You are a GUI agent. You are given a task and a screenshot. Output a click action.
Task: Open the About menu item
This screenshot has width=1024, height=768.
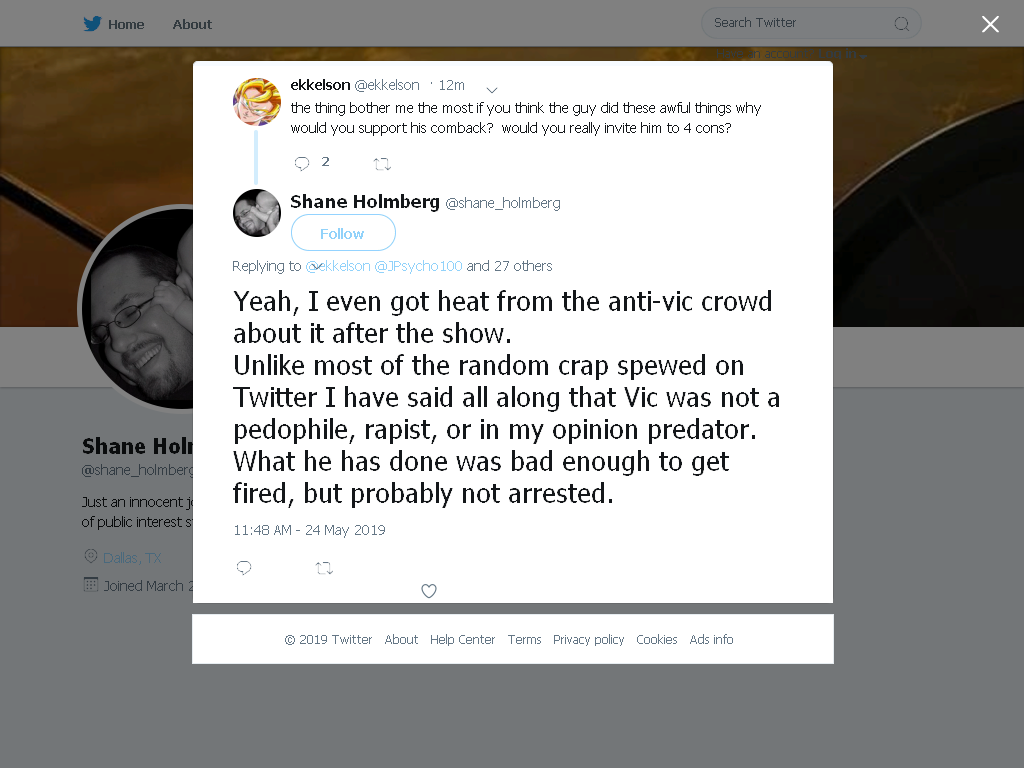(192, 24)
